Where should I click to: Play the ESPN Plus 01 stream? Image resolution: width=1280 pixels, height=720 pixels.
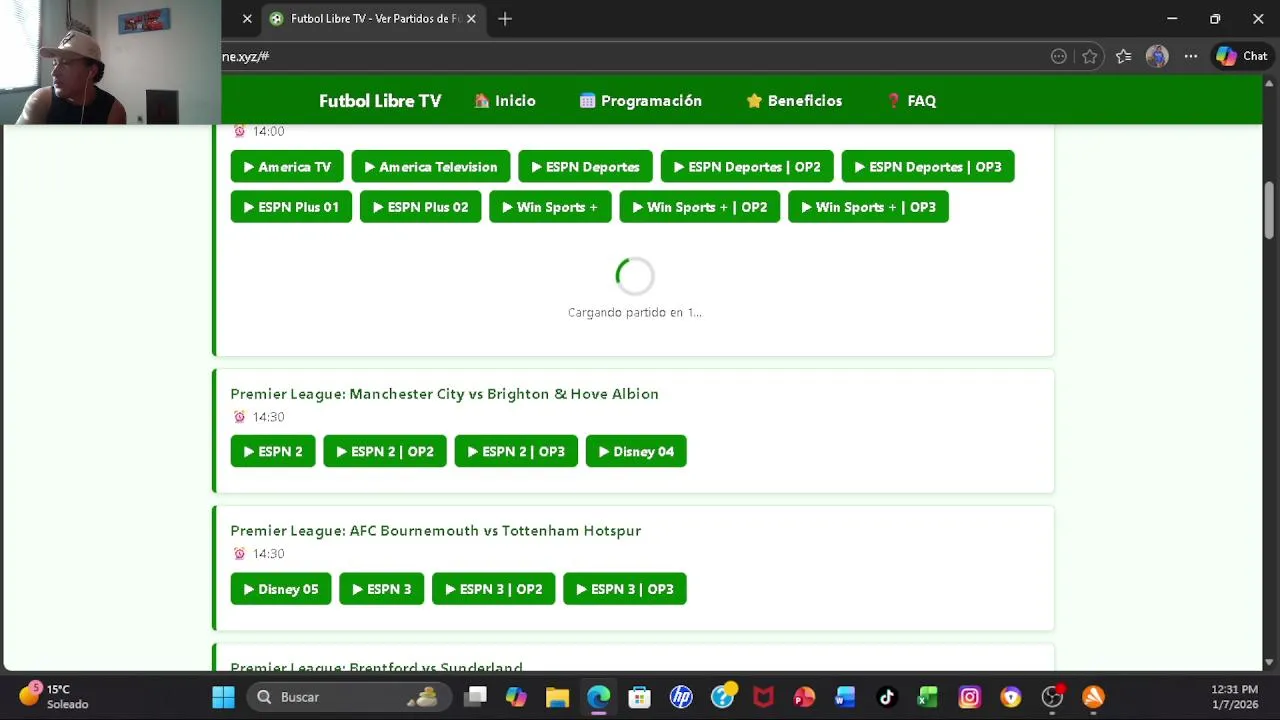[291, 207]
